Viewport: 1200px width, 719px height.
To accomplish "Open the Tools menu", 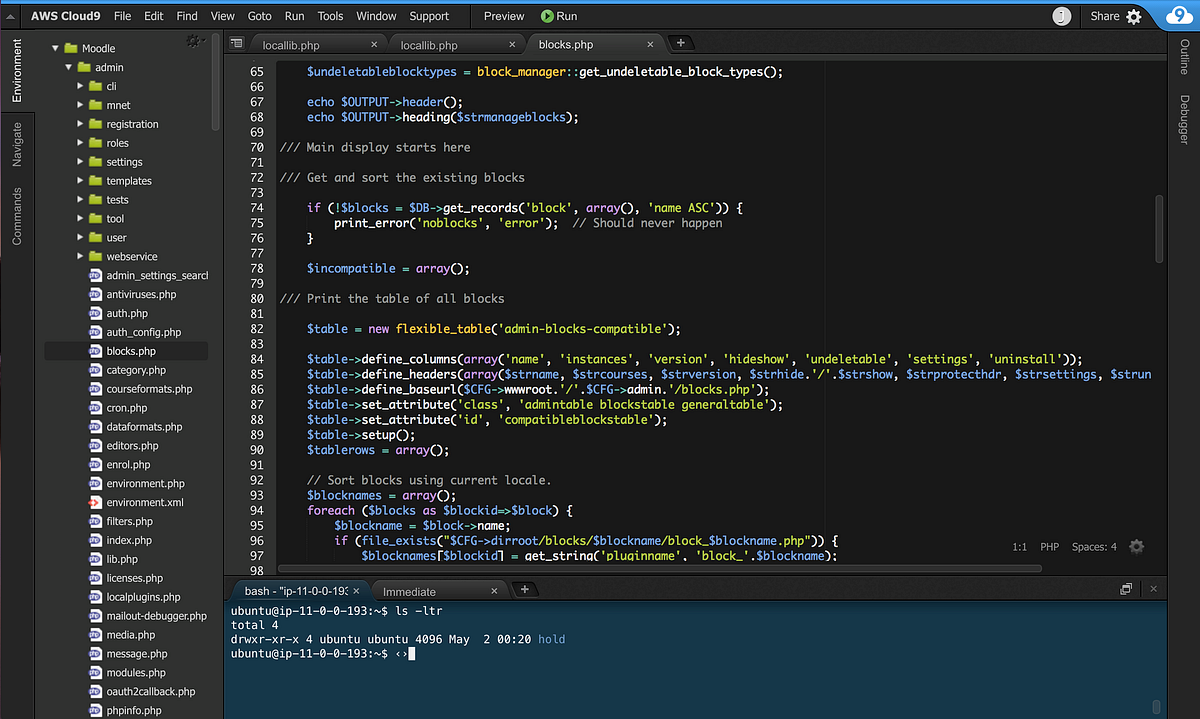I will pos(330,16).
